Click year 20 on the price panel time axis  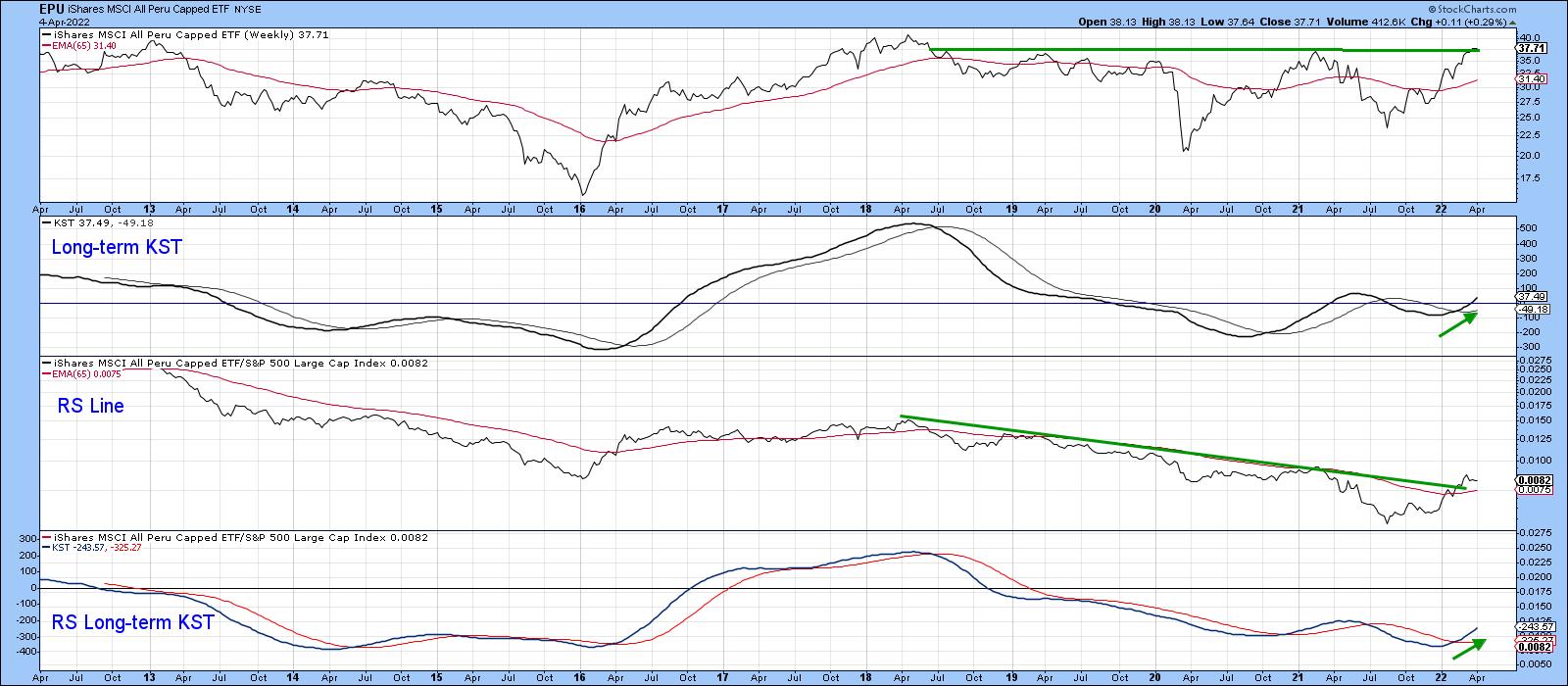(1154, 209)
